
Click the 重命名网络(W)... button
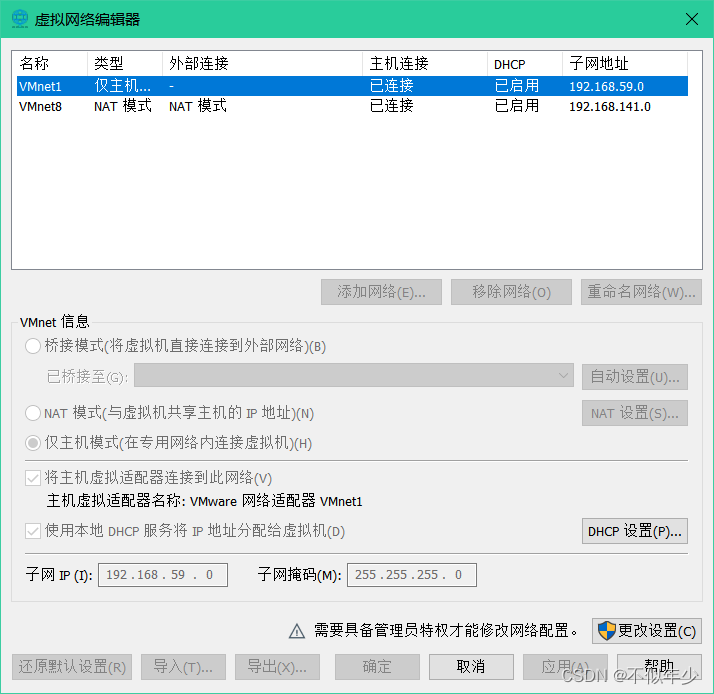(x=641, y=292)
